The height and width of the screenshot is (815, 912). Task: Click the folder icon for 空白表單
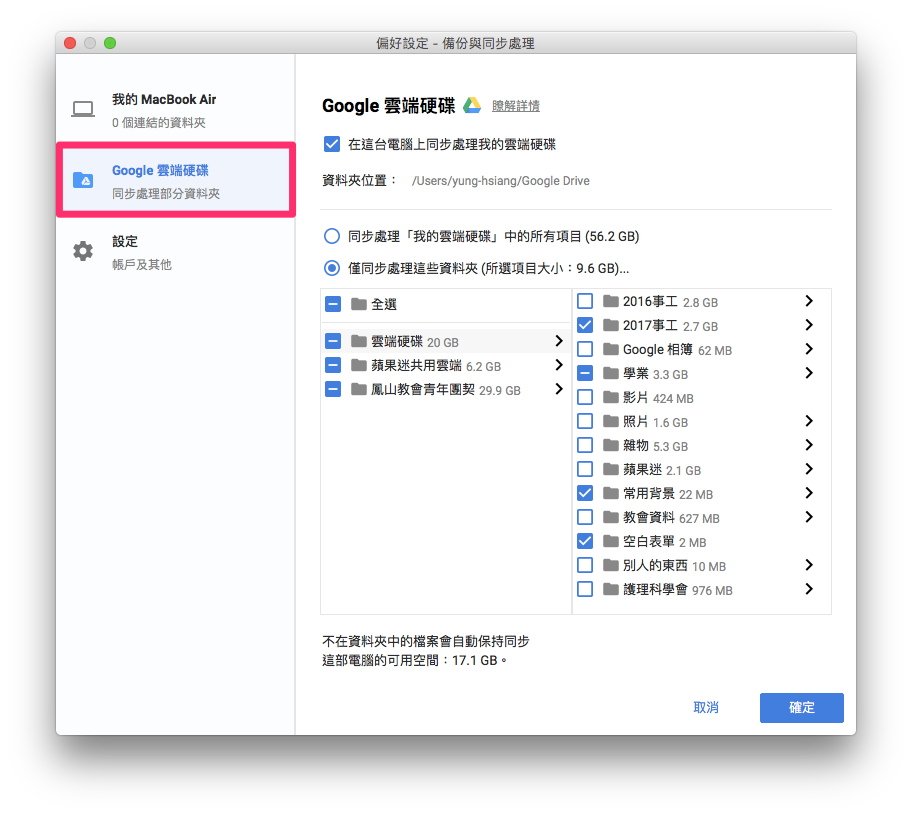(x=611, y=542)
